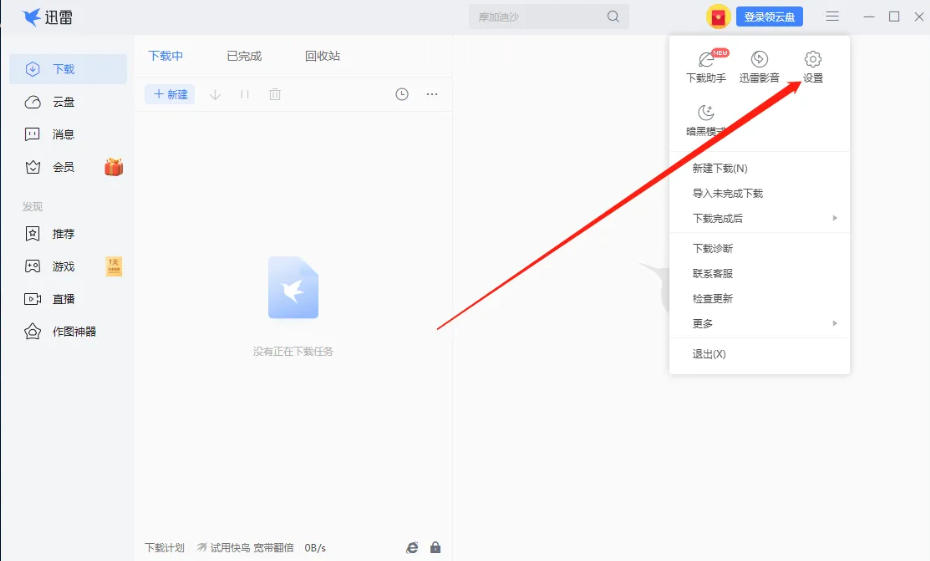
Task: Click 下载计划 in status bar
Action: (164, 547)
